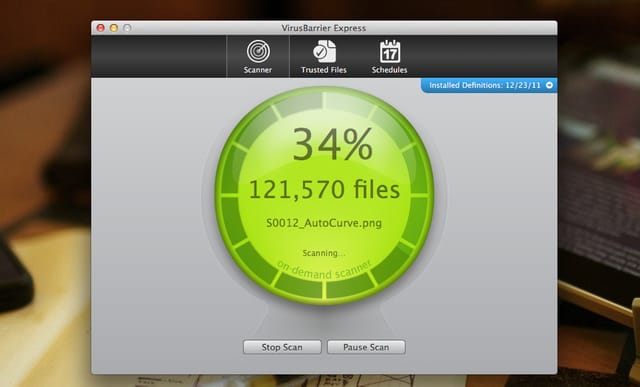Click the red close window button
This screenshot has height=387, width=640.
coord(100,28)
